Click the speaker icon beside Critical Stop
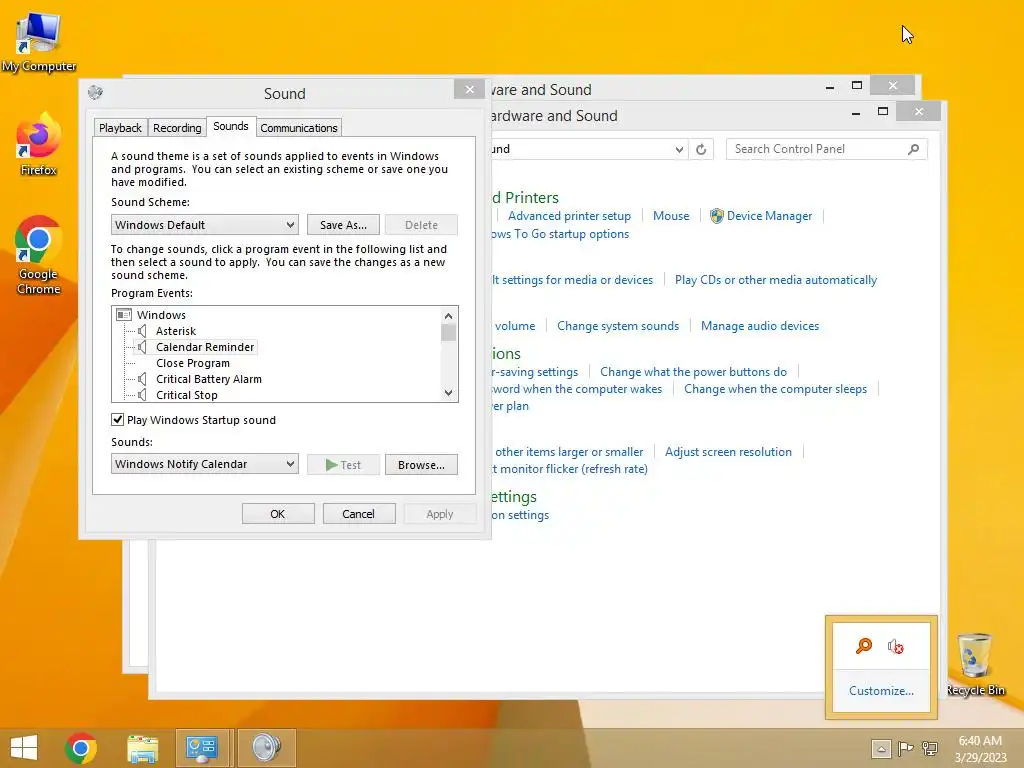Screen dimensions: 1024x768 point(142,394)
